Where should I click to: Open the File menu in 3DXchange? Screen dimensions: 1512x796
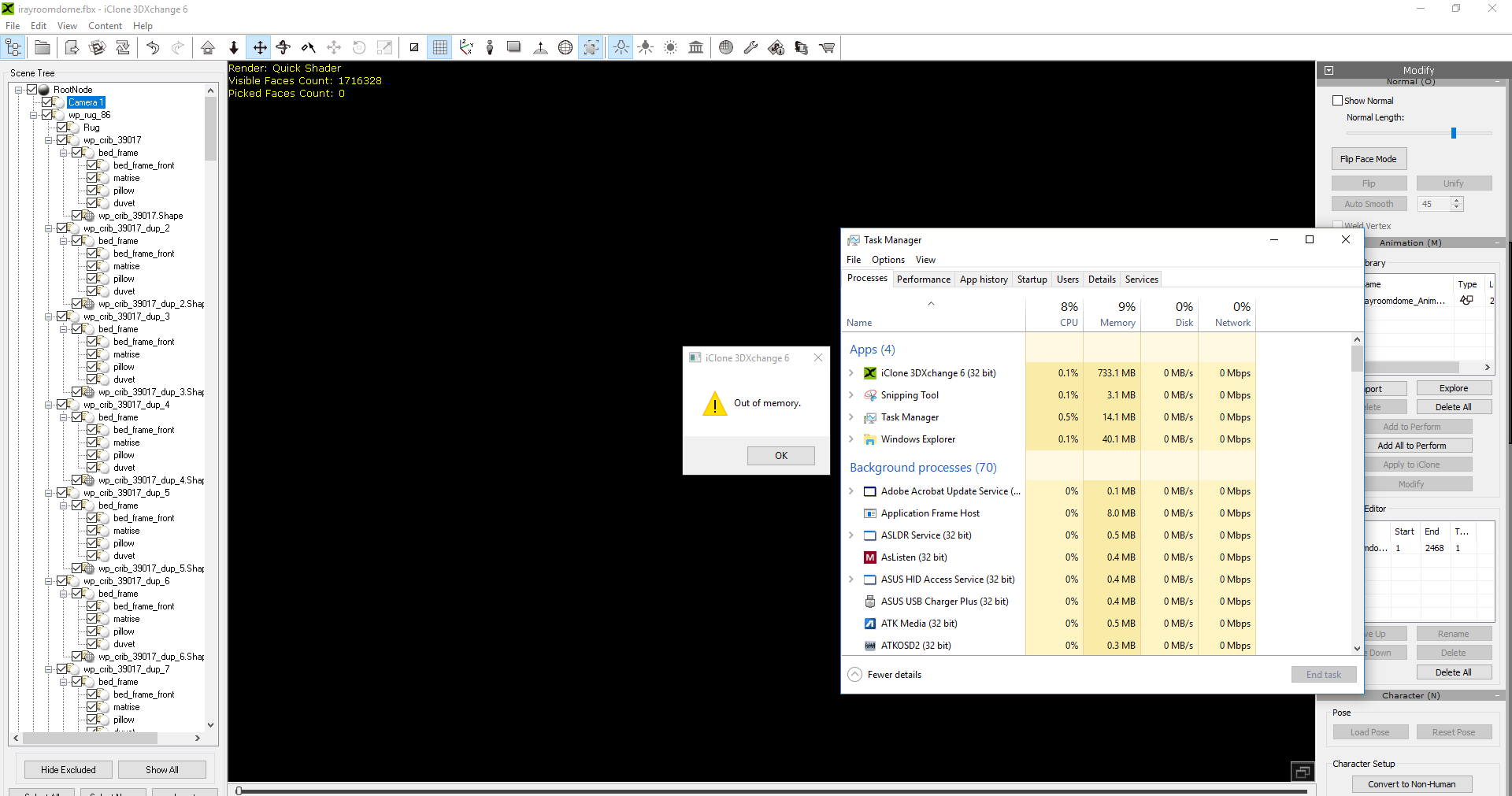[13, 26]
